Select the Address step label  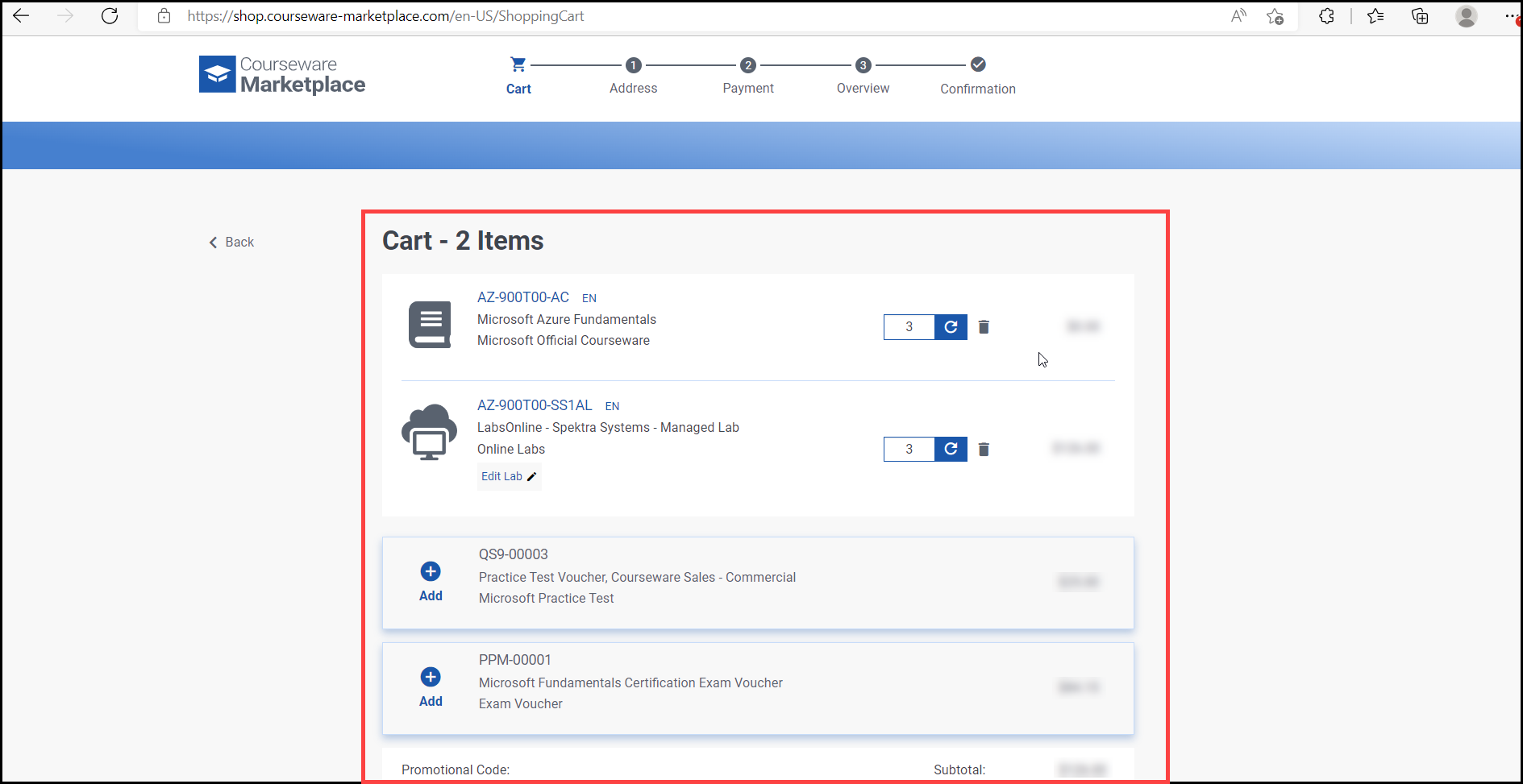pos(634,89)
